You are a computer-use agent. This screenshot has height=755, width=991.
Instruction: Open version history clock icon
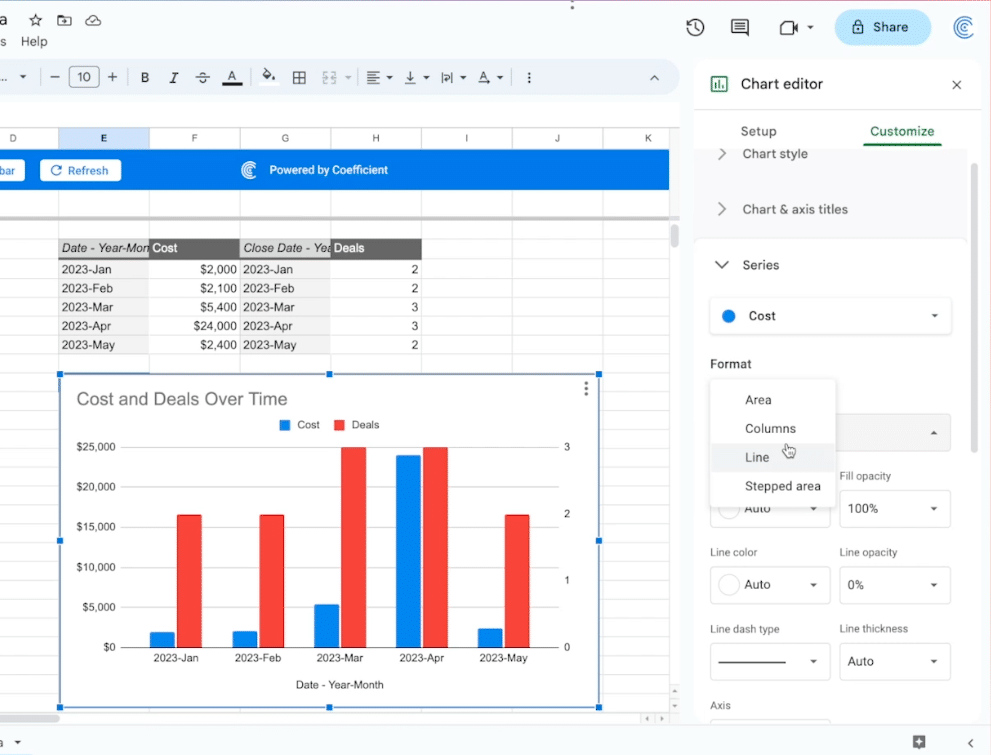coord(695,27)
